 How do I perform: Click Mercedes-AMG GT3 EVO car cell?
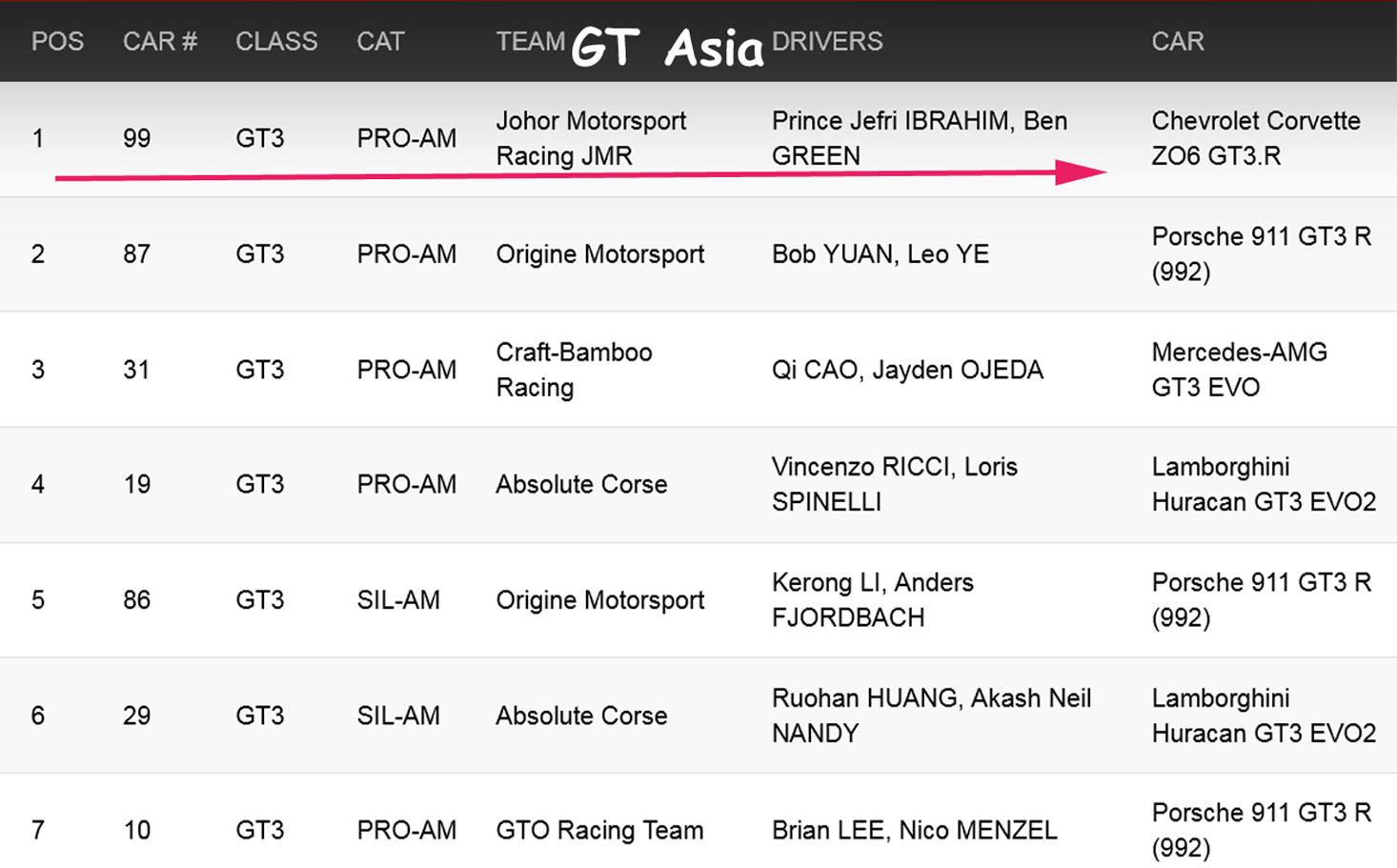(x=1239, y=370)
